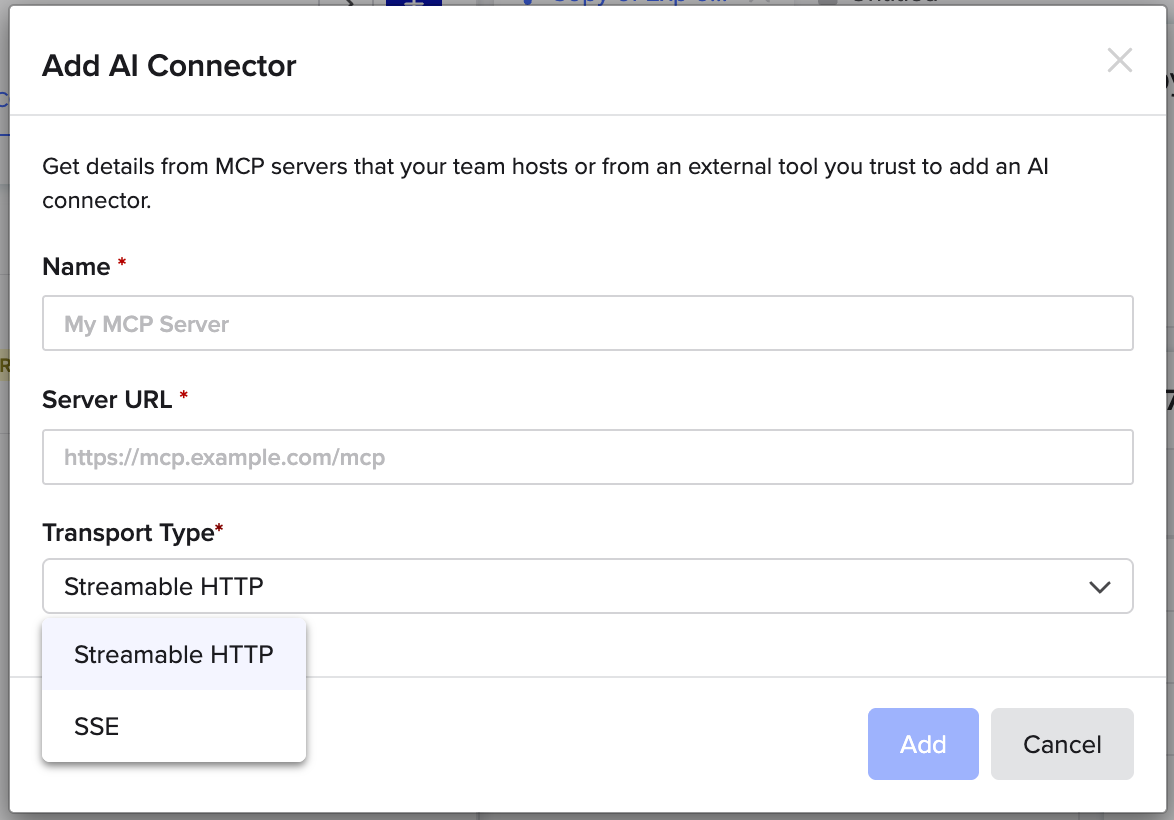The height and width of the screenshot is (820, 1174).
Task: Click into the Server URL field
Action: click(x=587, y=457)
